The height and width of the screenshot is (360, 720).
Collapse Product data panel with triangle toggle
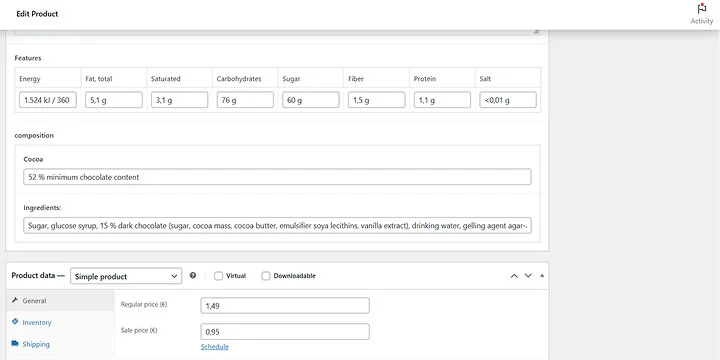pos(542,276)
